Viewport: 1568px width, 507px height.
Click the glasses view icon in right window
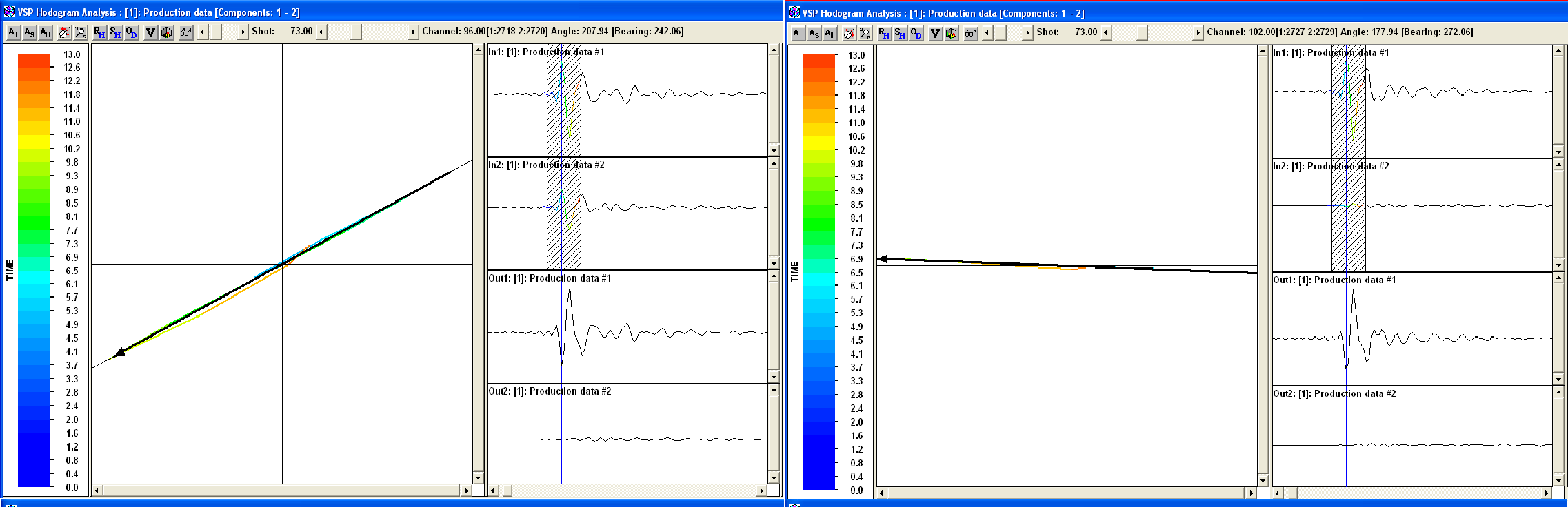970,33
